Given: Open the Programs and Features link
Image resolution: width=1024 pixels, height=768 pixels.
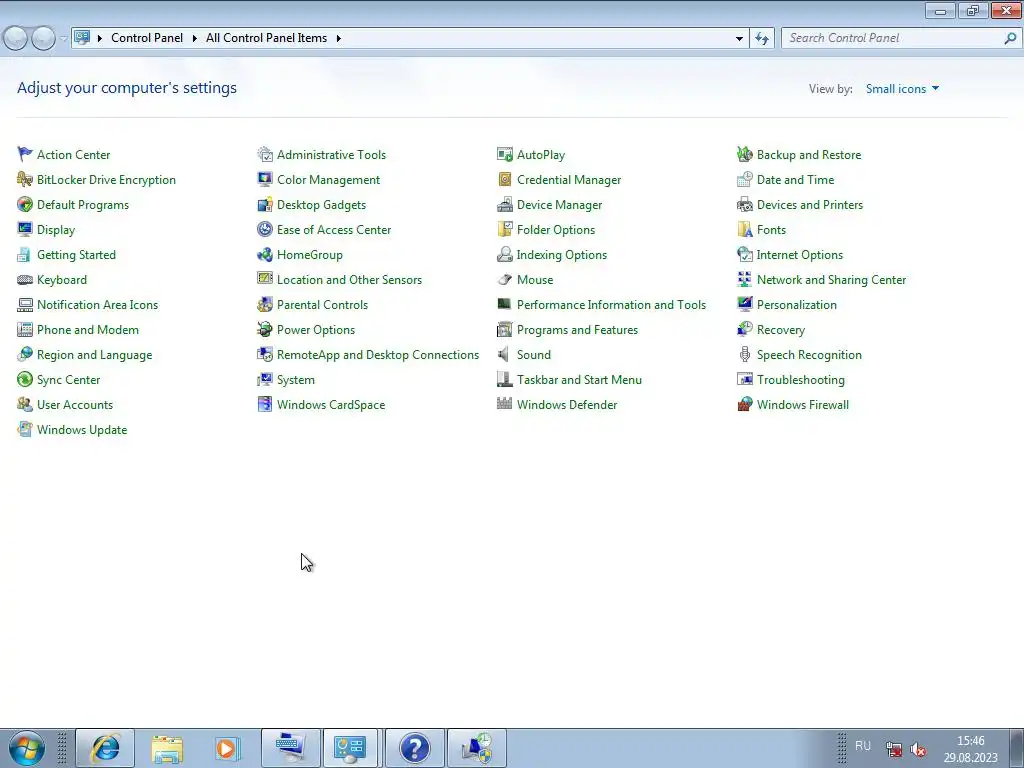Looking at the screenshot, I should click(577, 330).
